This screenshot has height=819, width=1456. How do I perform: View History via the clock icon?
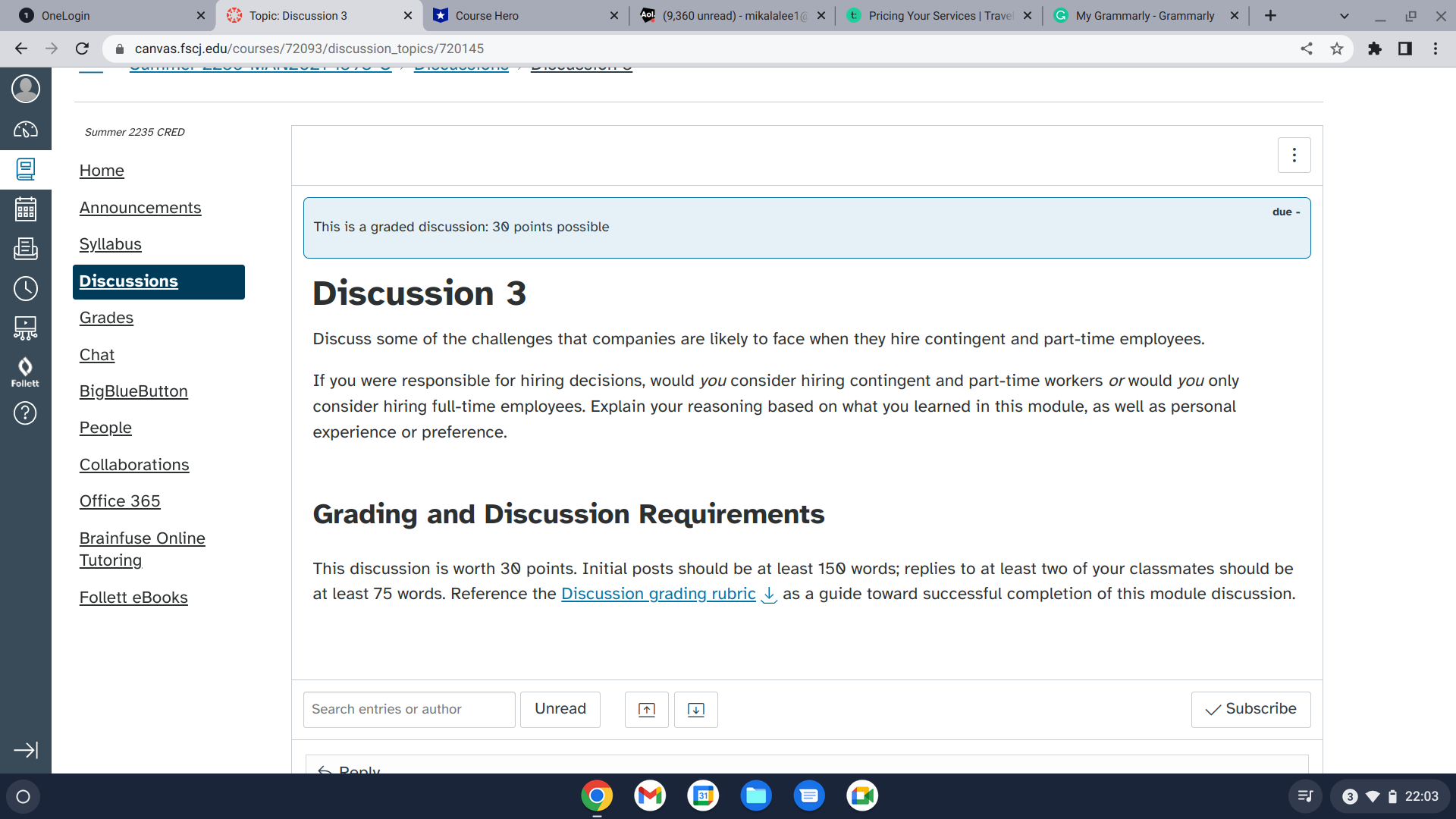point(25,289)
